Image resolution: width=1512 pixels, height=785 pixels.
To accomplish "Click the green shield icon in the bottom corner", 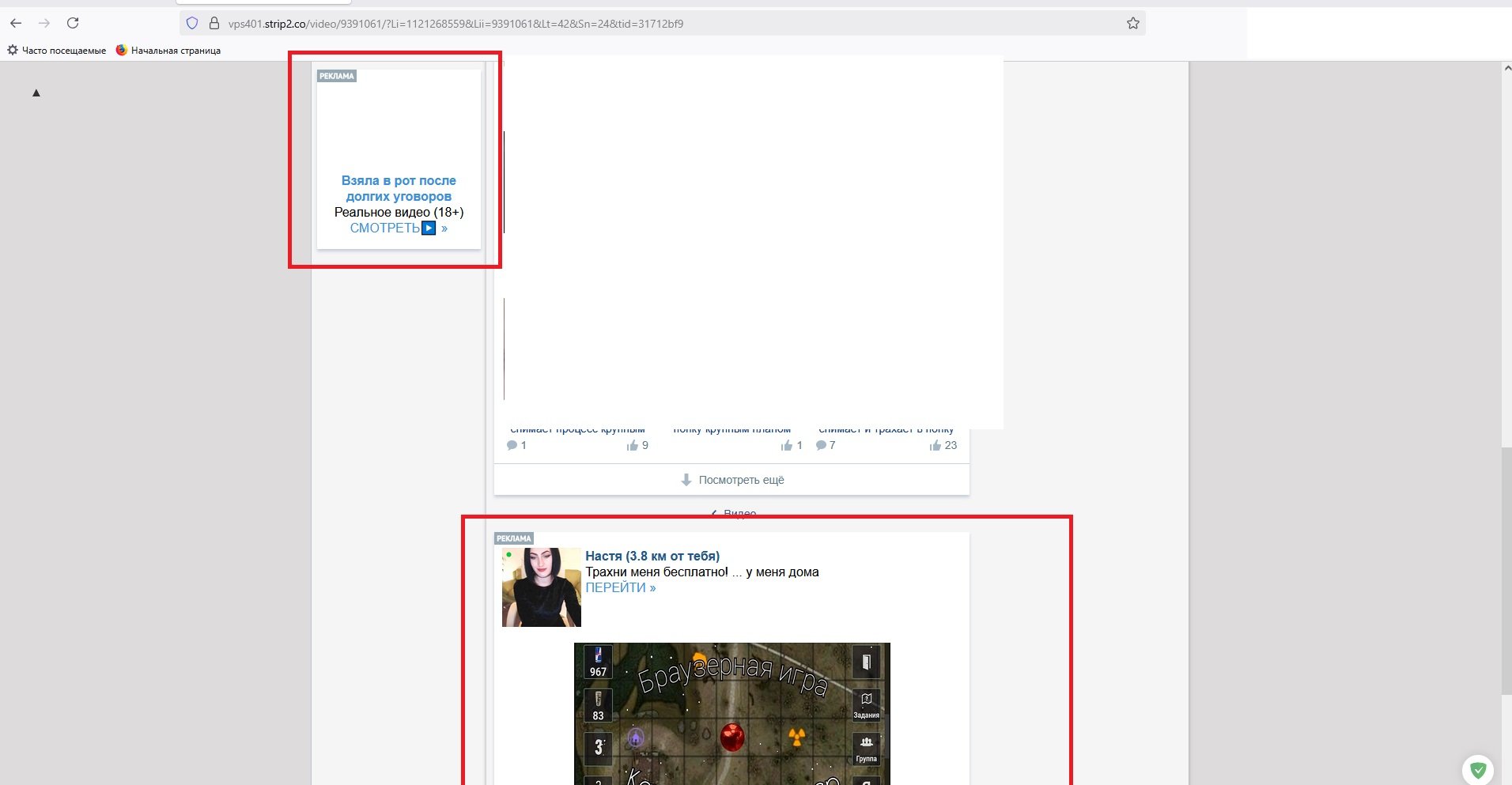I will pyautogui.click(x=1477, y=769).
